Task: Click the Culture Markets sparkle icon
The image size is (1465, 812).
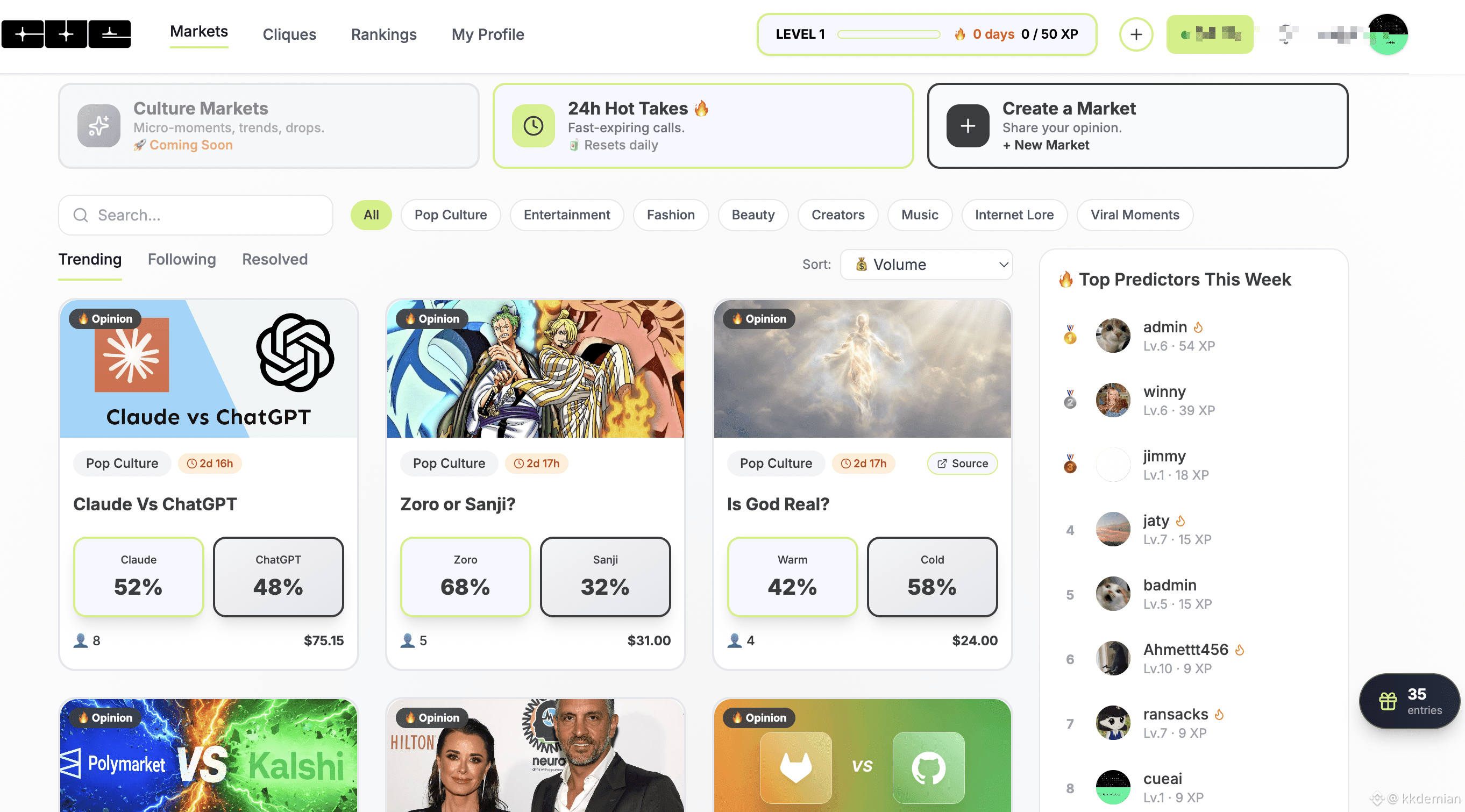Action: tap(98, 126)
